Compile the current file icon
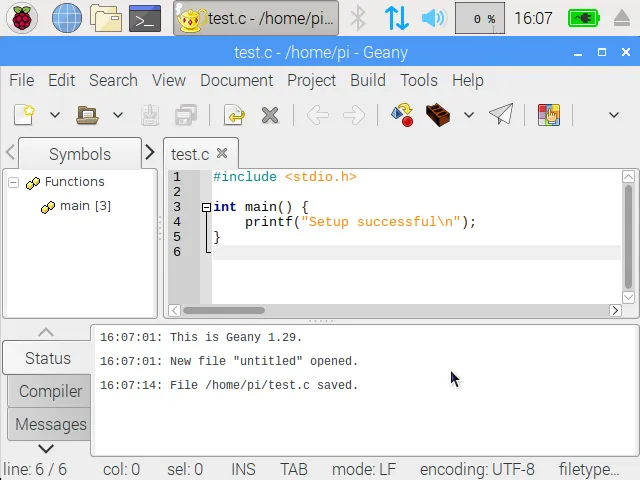Image resolution: width=640 pixels, height=480 pixels. click(x=402, y=115)
